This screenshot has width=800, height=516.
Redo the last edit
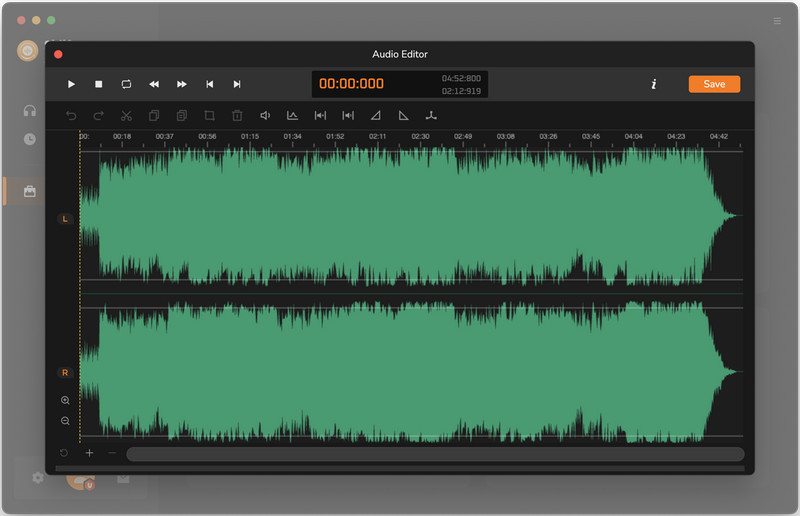pos(98,116)
